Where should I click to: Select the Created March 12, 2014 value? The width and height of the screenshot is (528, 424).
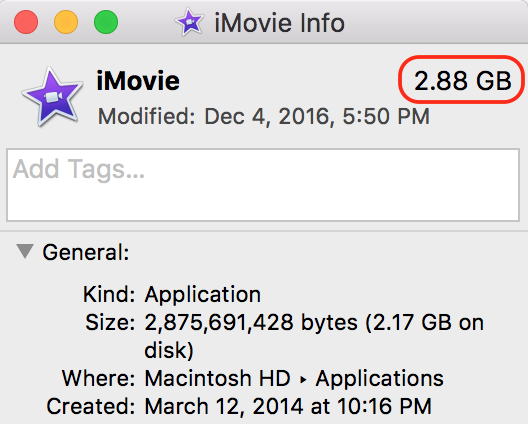pos(288,406)
